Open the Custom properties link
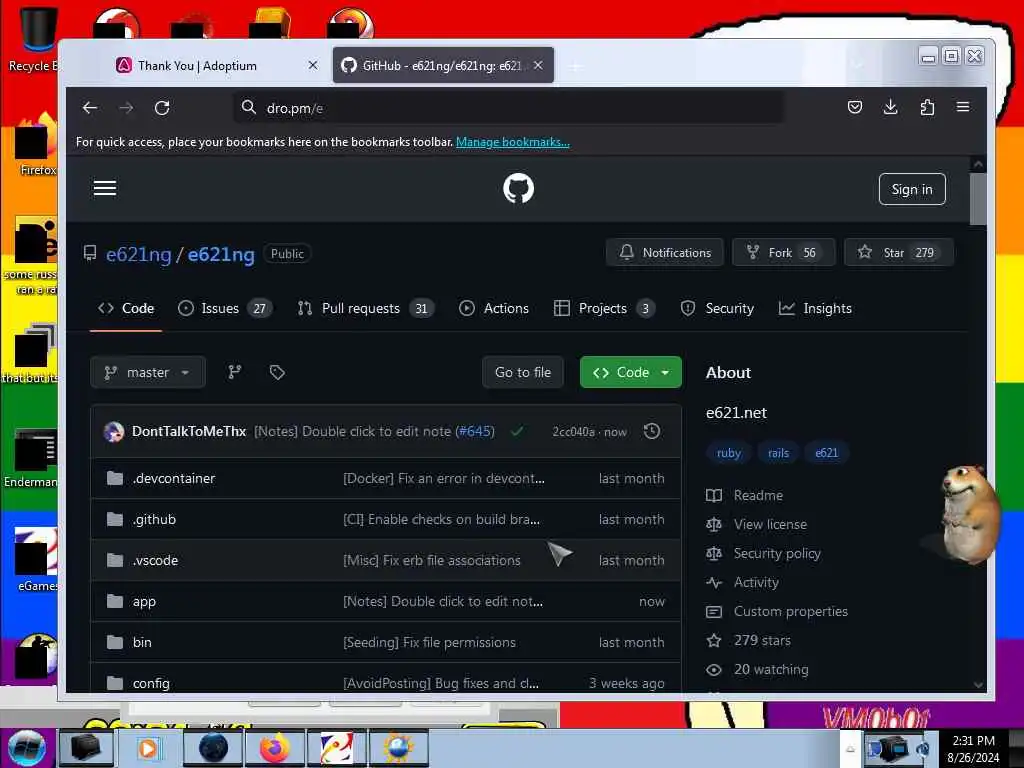Image resolution: width=1024 pixels, height=768 pixels. point(777,611)
